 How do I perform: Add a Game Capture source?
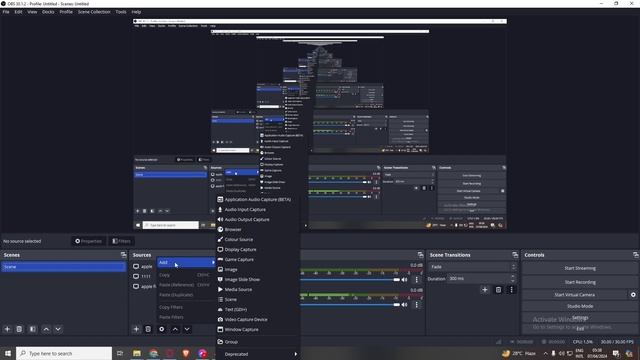(258, 260)
